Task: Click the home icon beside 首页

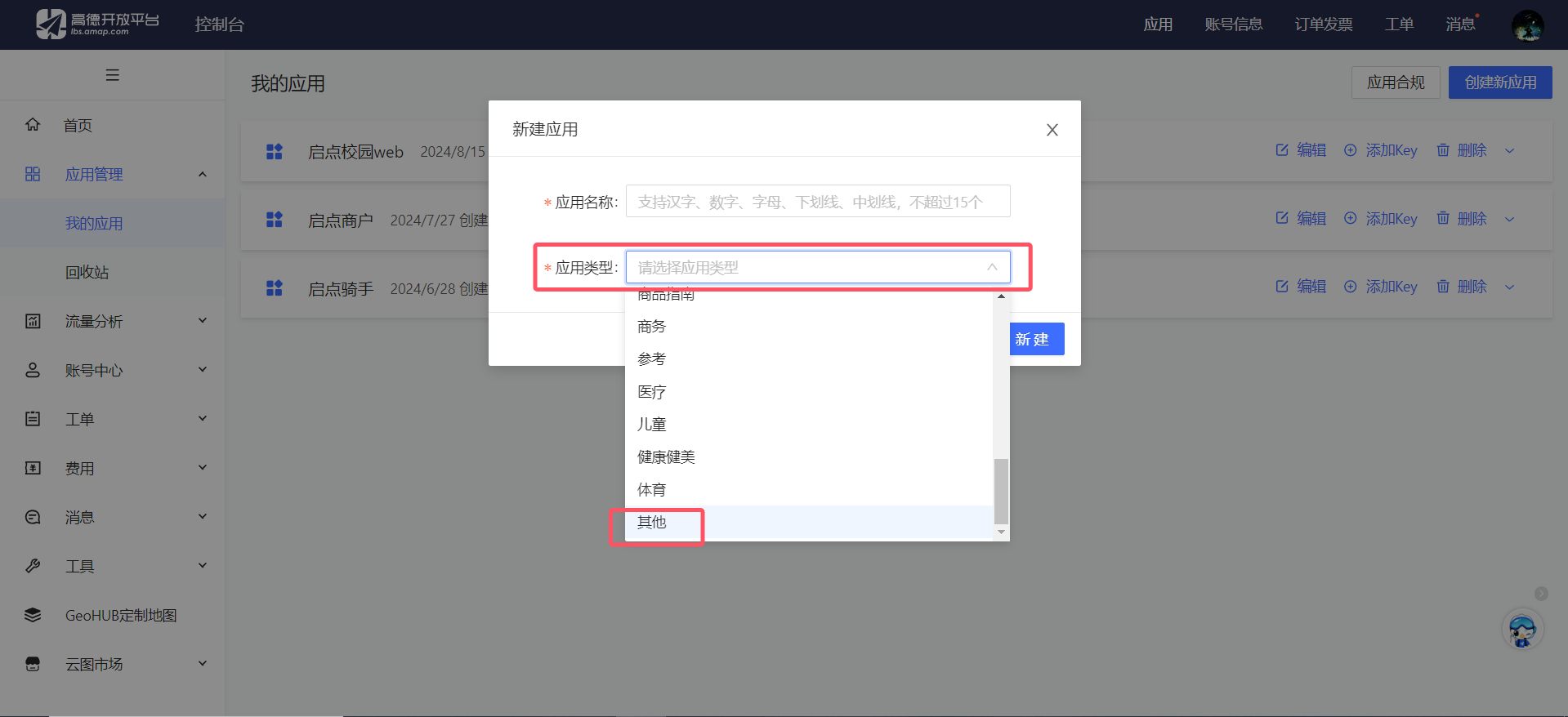Action: point(33,125)
